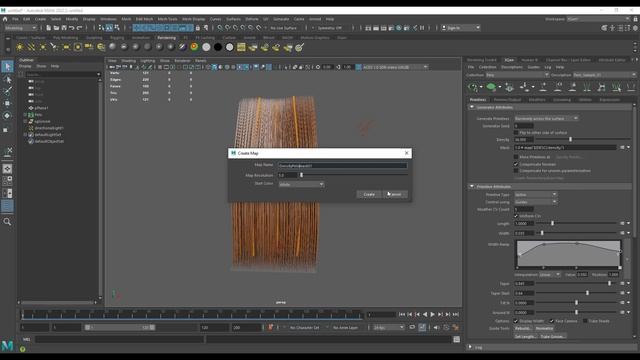The height and width of the screenshot is (360, 640).
Task: Click the magnifier search icon in toolbox
Action: [x=7, y=222]
